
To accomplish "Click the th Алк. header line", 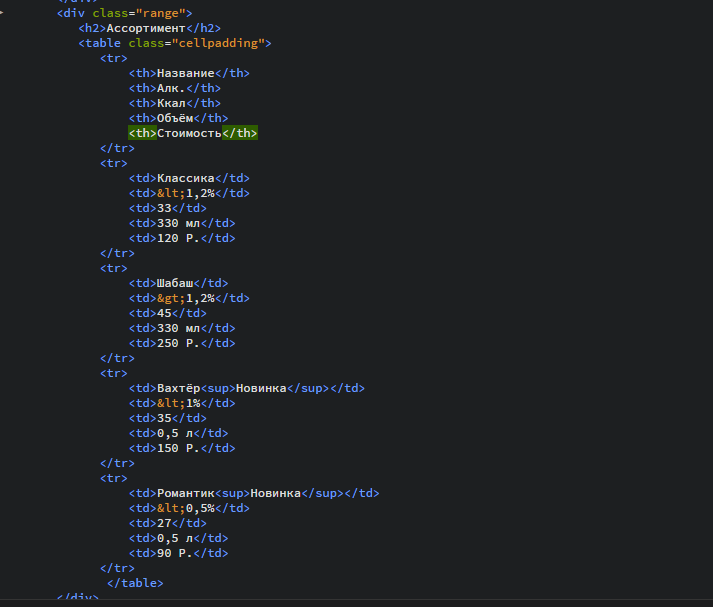I will pyautogui.click(x=175, y=88).
